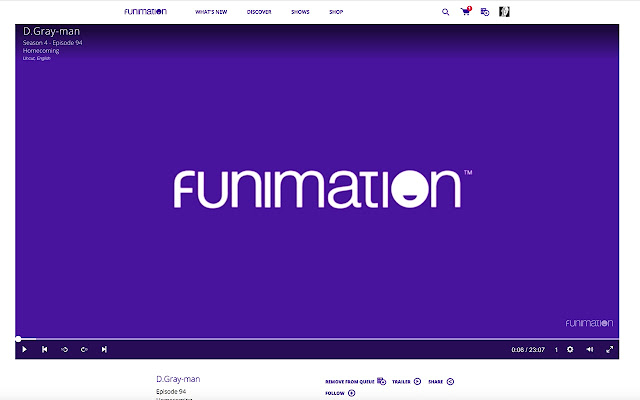Click the Trailer button
This screenshot has height=400, width=640.
[x=406, y=381]
